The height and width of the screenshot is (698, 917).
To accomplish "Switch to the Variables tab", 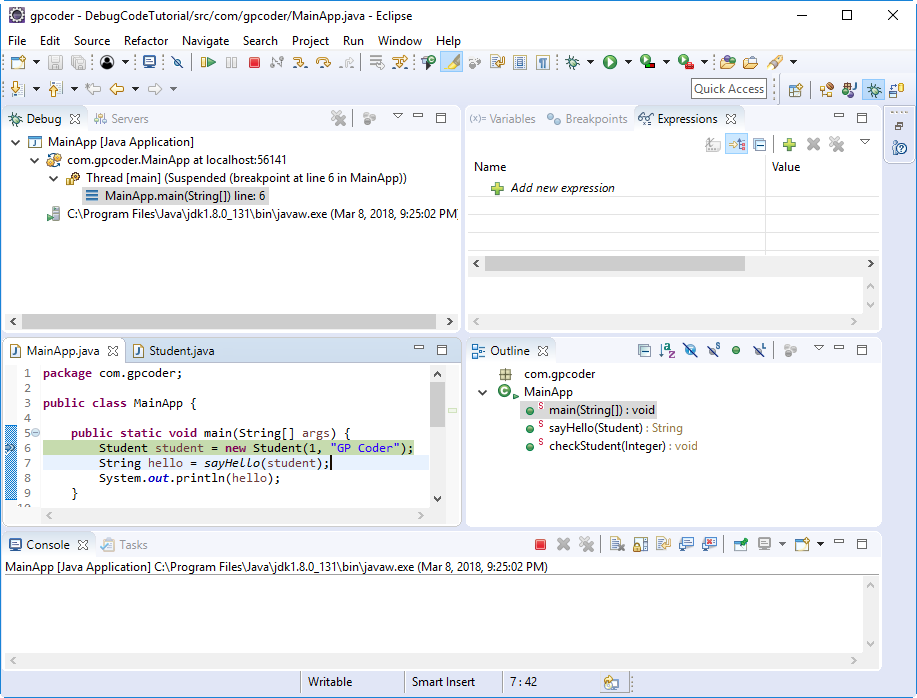I will click(x=502, y=119).
